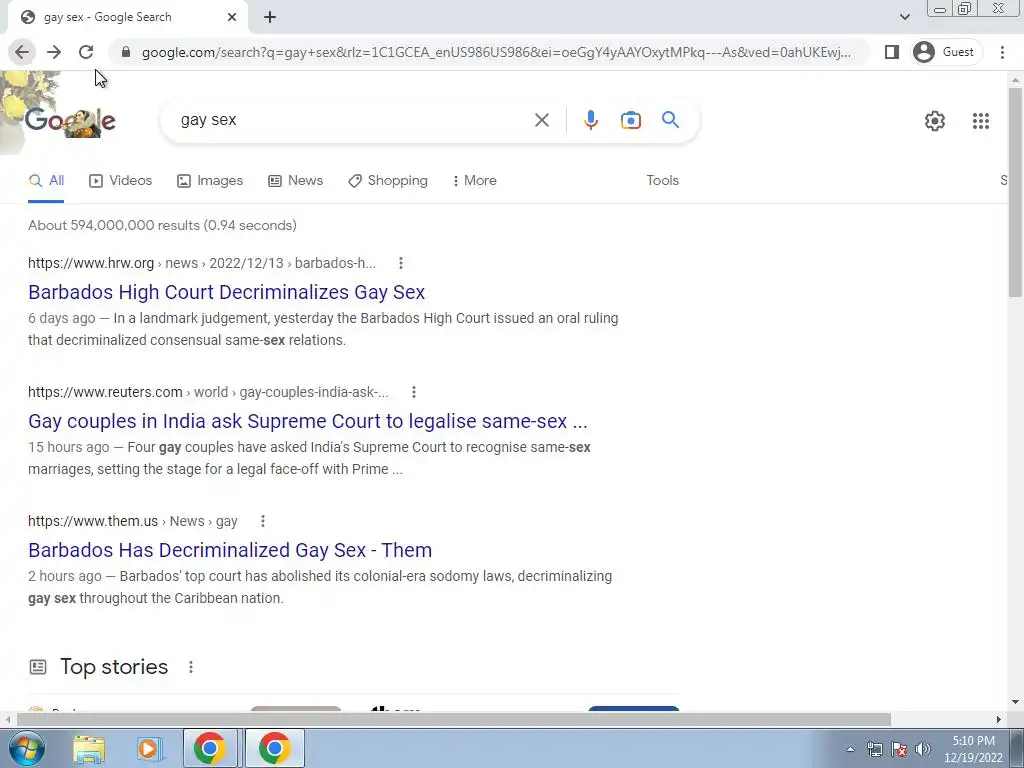Screen dimensions: 1024x768
Task: Switch to the News tab
Action: [x=296, y=181]
